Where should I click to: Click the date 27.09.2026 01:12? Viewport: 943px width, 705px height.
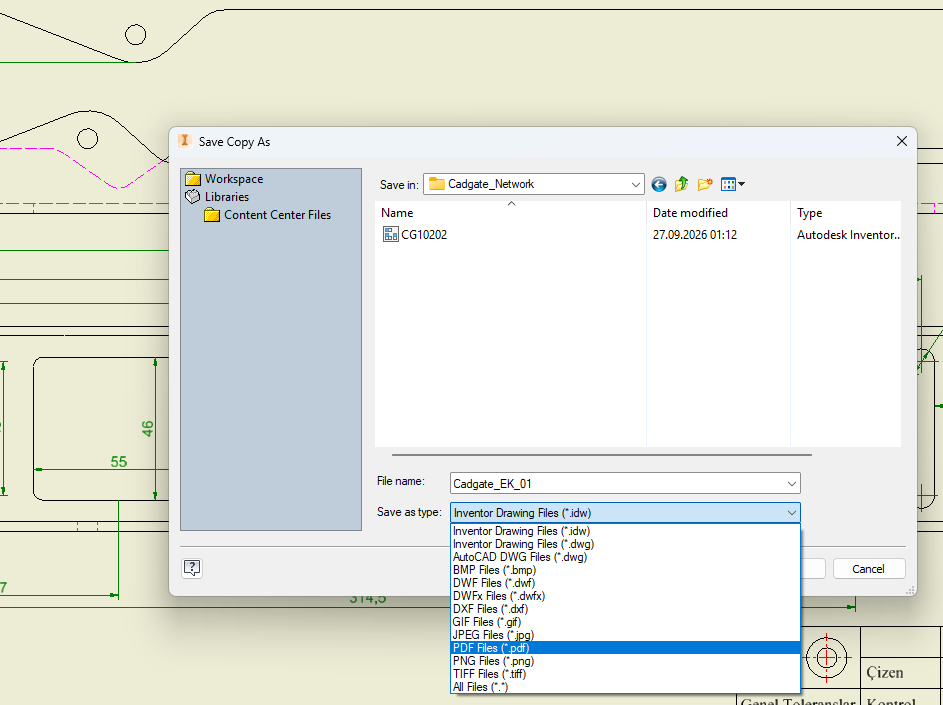tap(695, 235)
